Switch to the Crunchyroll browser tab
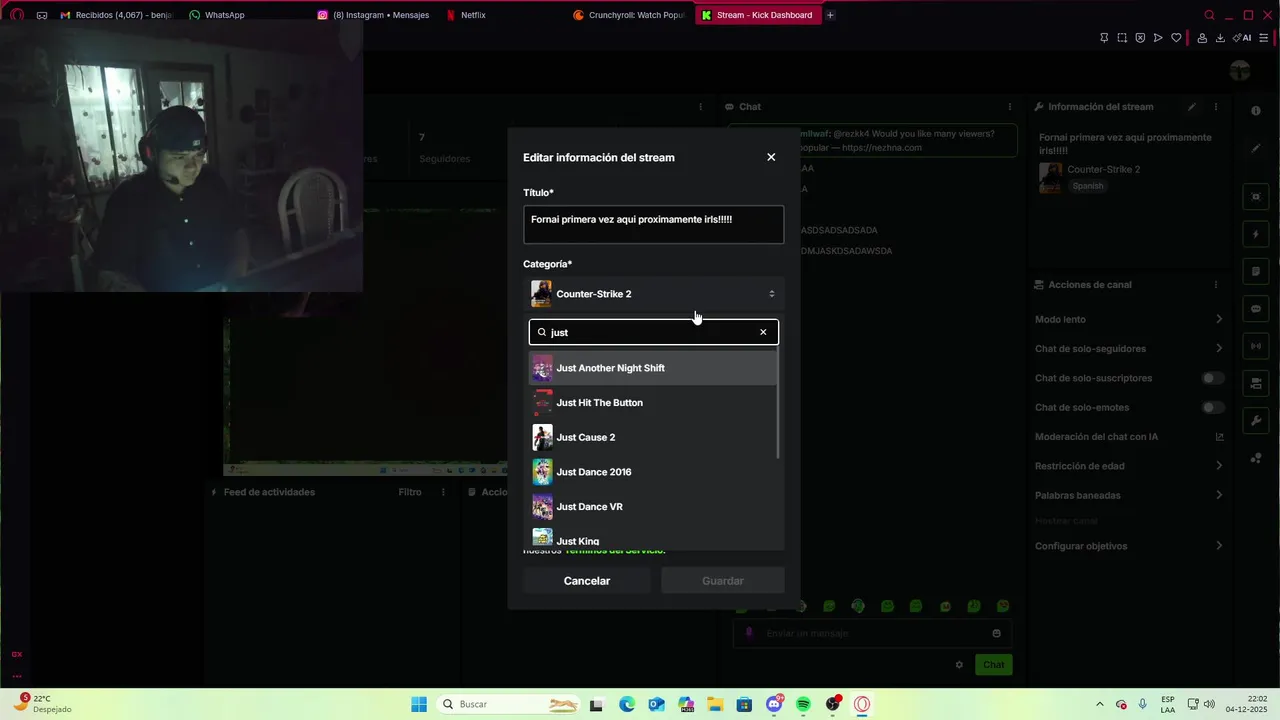Screen dimensions: 1280x720 coord(629,15)
